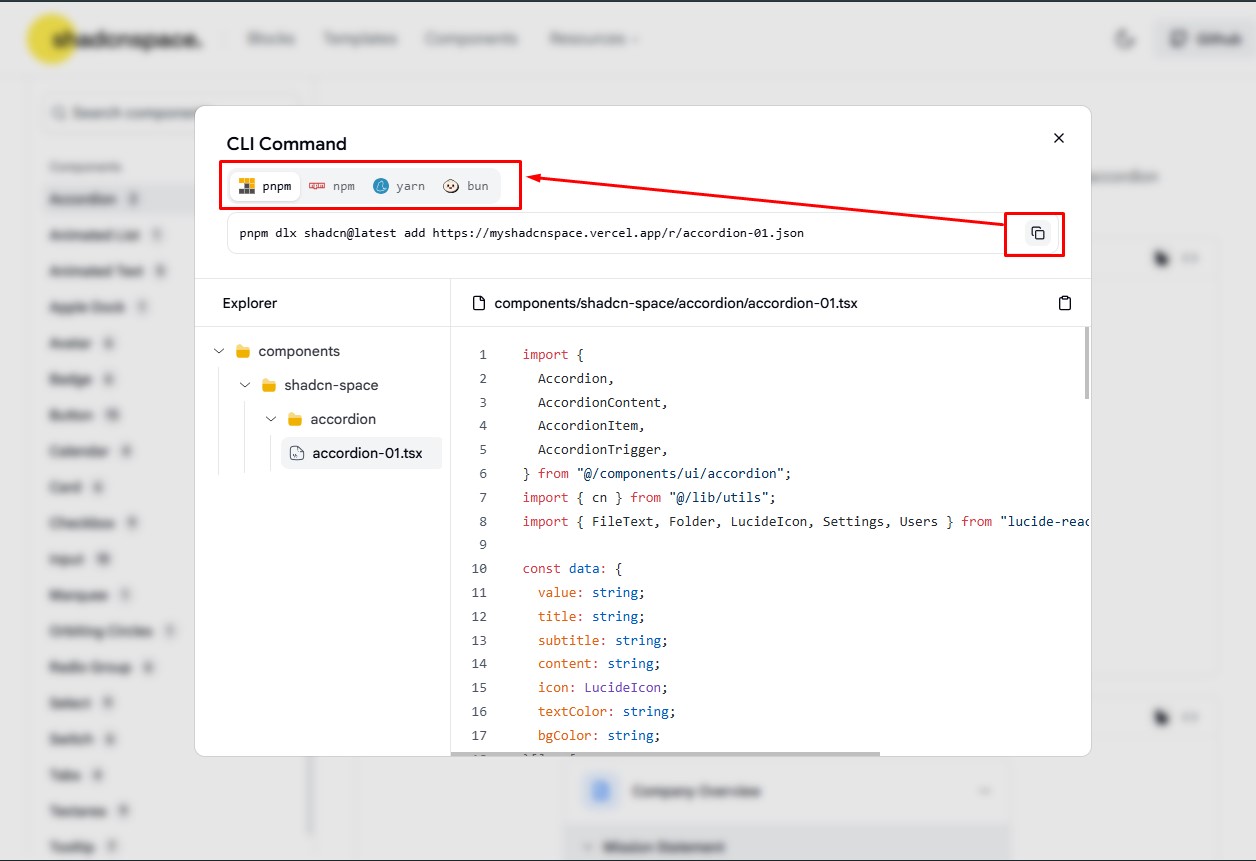Click the bun logo icon
The image size is (1256, 861).
coord(451,186)
